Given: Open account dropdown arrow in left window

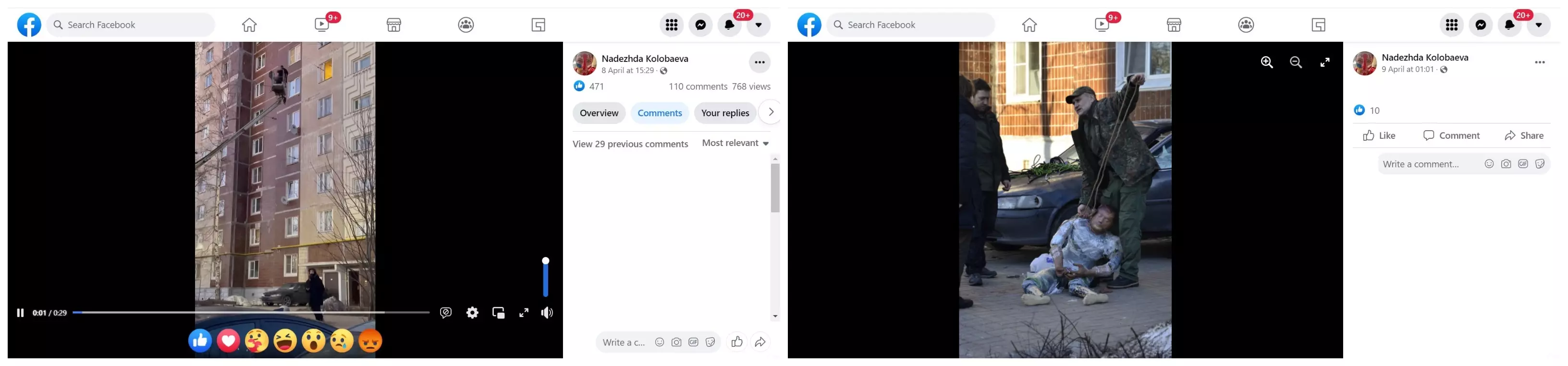Looking at the screenshot, I should (759, 25).
